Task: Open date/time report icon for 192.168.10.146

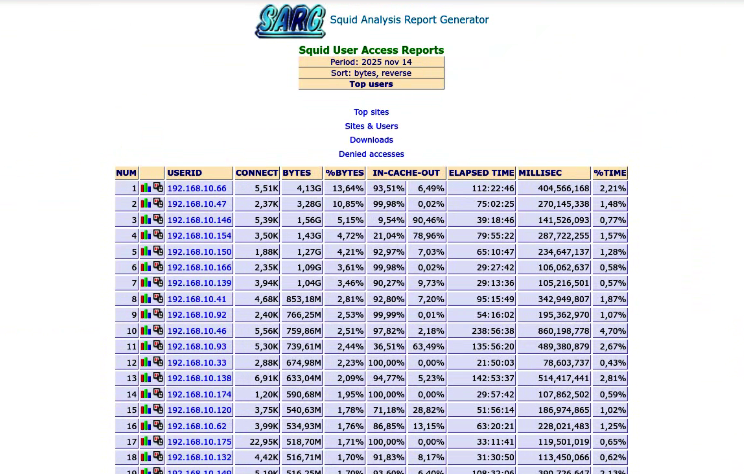Action: pyautogui.click(x=158, y=220)
